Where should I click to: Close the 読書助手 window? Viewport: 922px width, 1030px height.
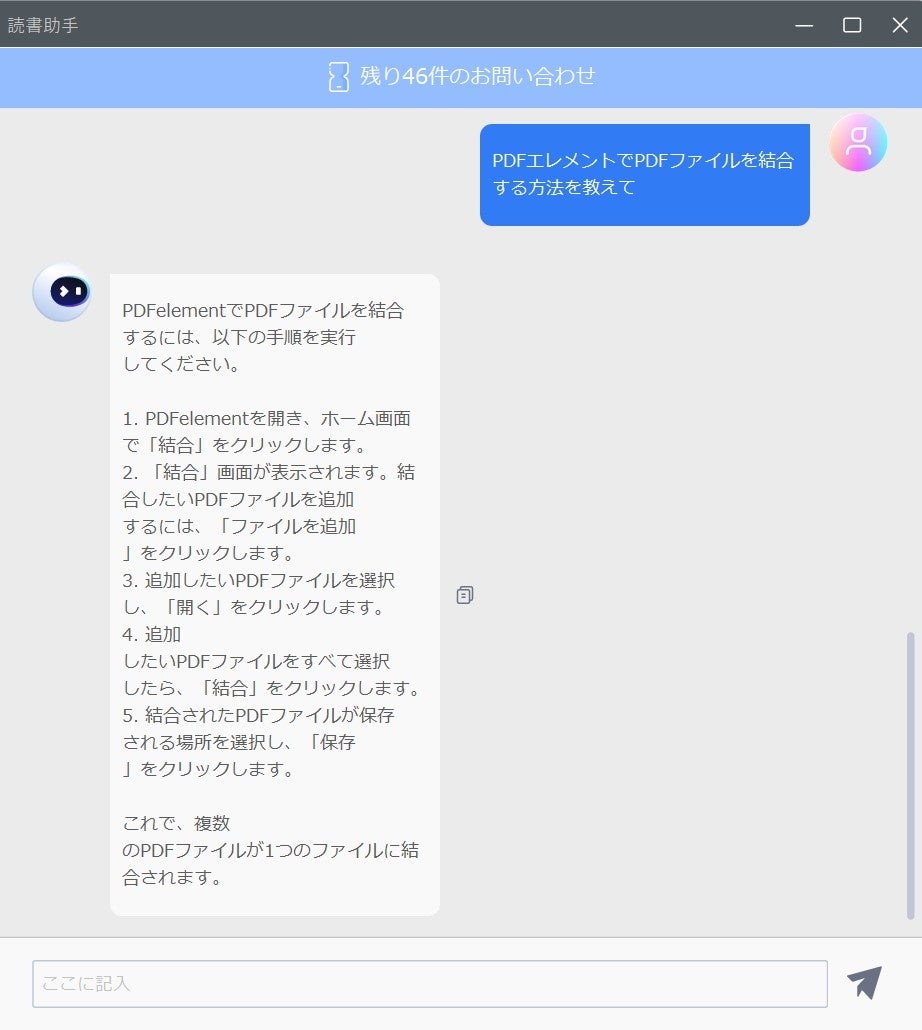(900, 25)
